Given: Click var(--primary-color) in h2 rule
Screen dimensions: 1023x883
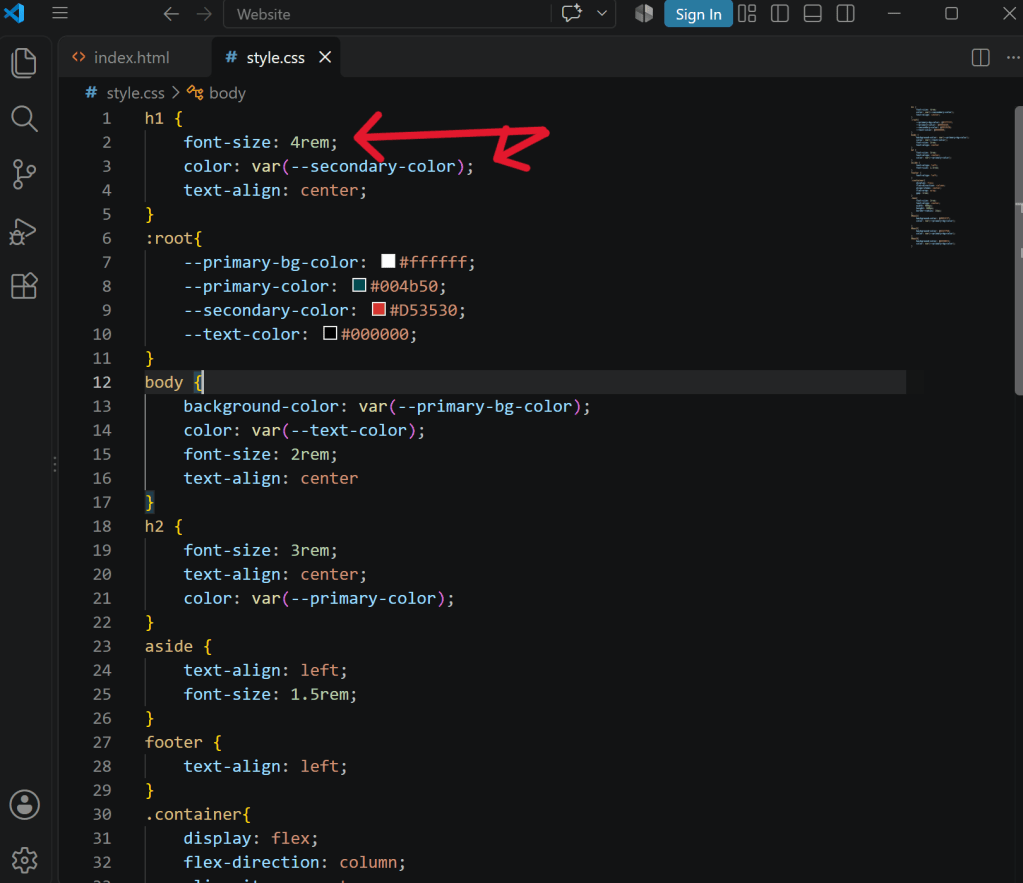Looking at the screenshot, I should point(348,598).
